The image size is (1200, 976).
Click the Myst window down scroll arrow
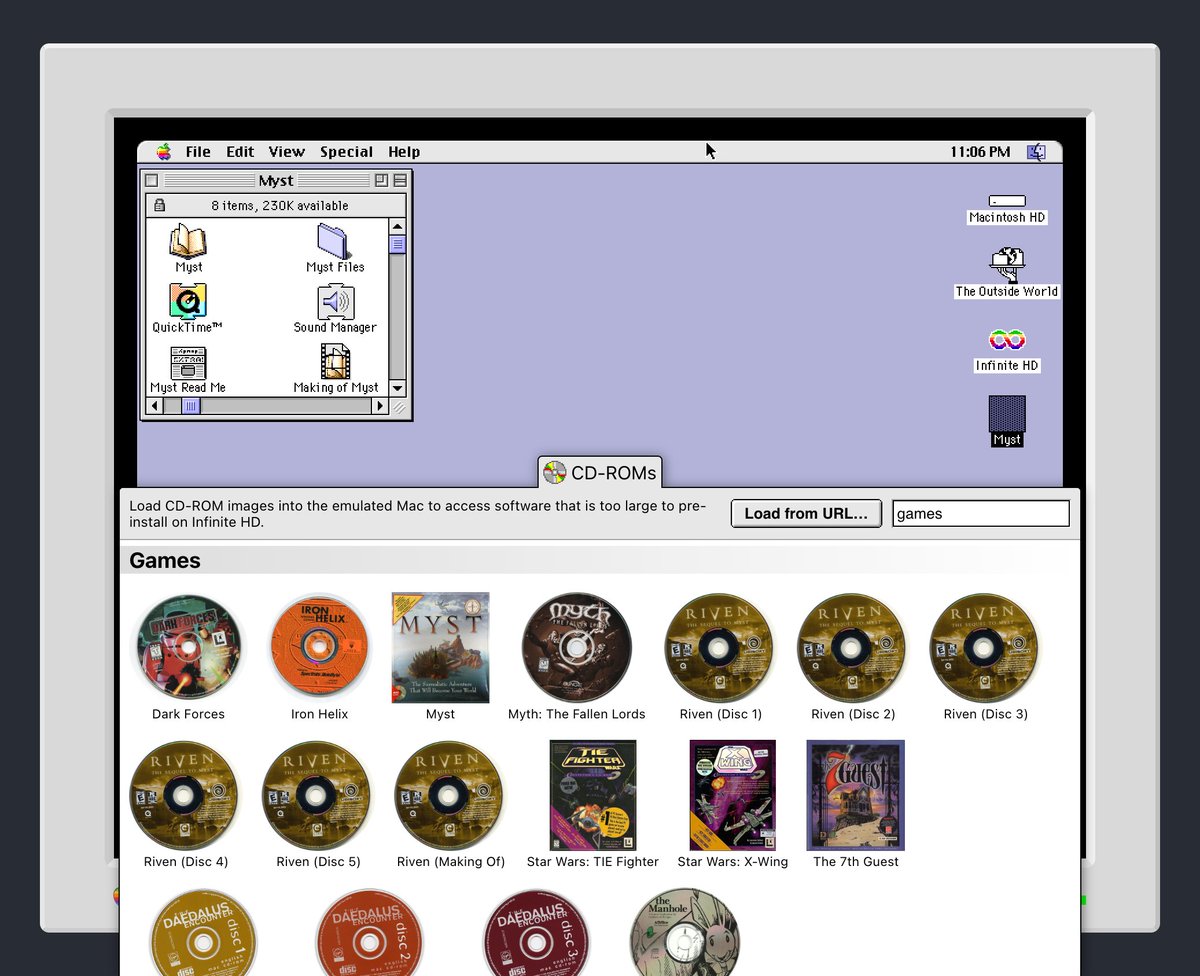(397, 388)
